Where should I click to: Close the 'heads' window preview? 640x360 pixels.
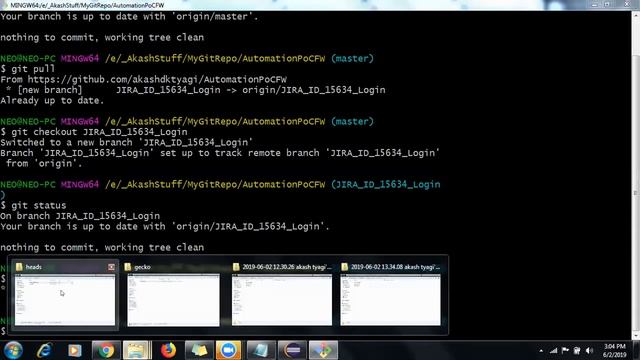(111, 267)
